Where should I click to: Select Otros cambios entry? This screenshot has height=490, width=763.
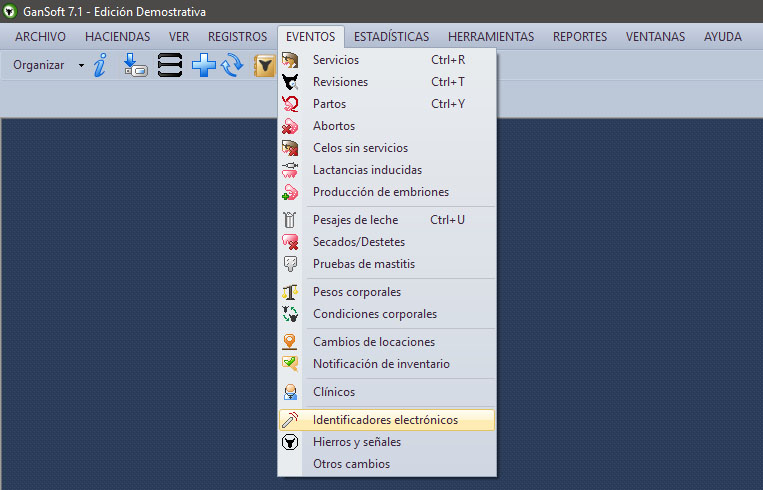click(387, 464)
